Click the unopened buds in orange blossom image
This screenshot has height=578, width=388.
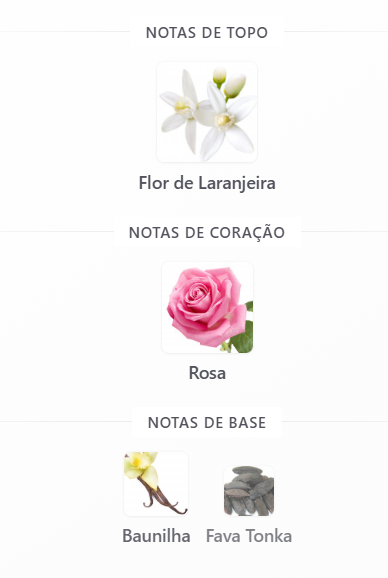click(x=230, y=82)
